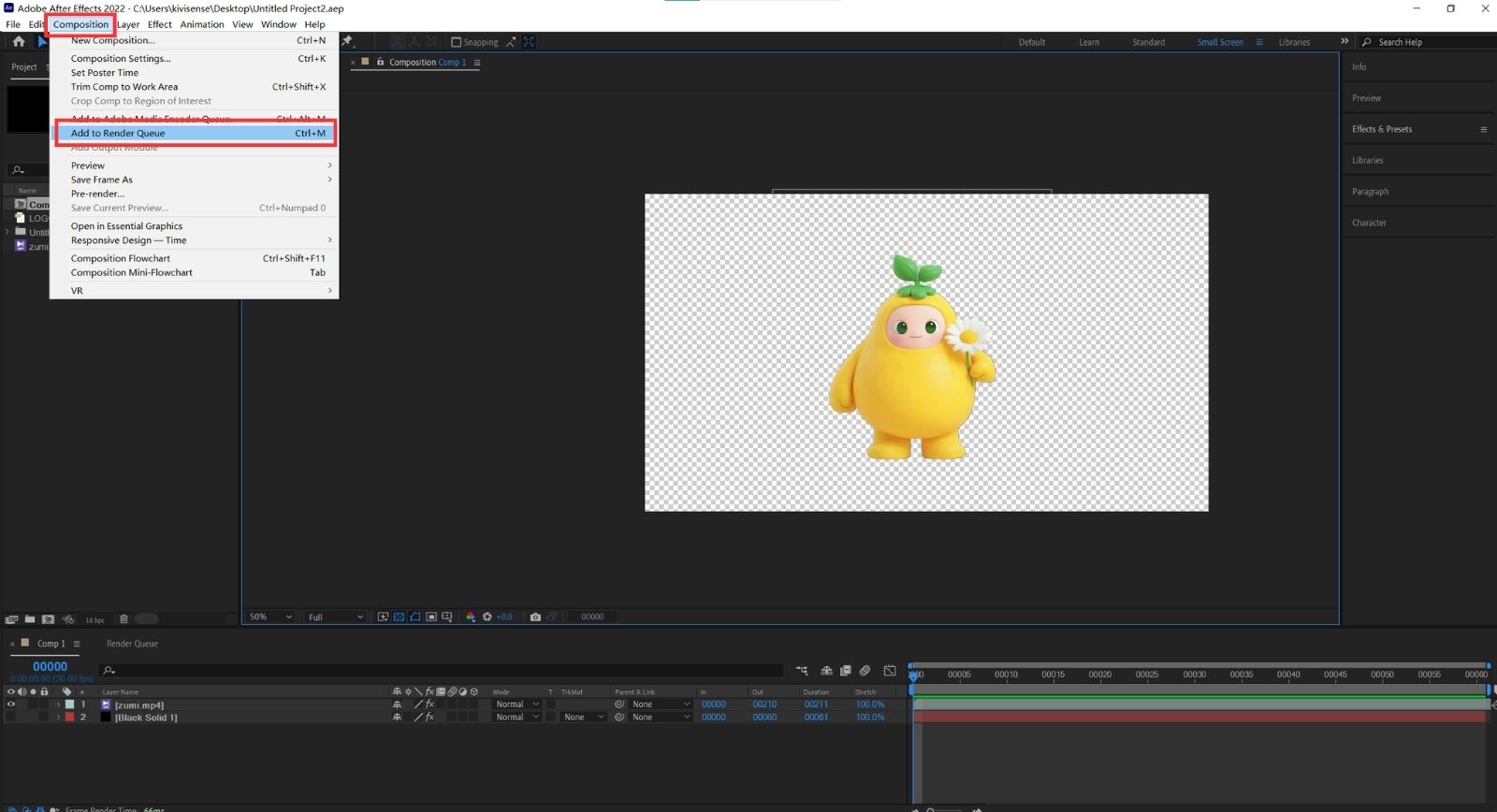Select Composition Settings from the menu
Image resolution: width=1497 pixels, height=812 pixels.
[x=121, y=58]
